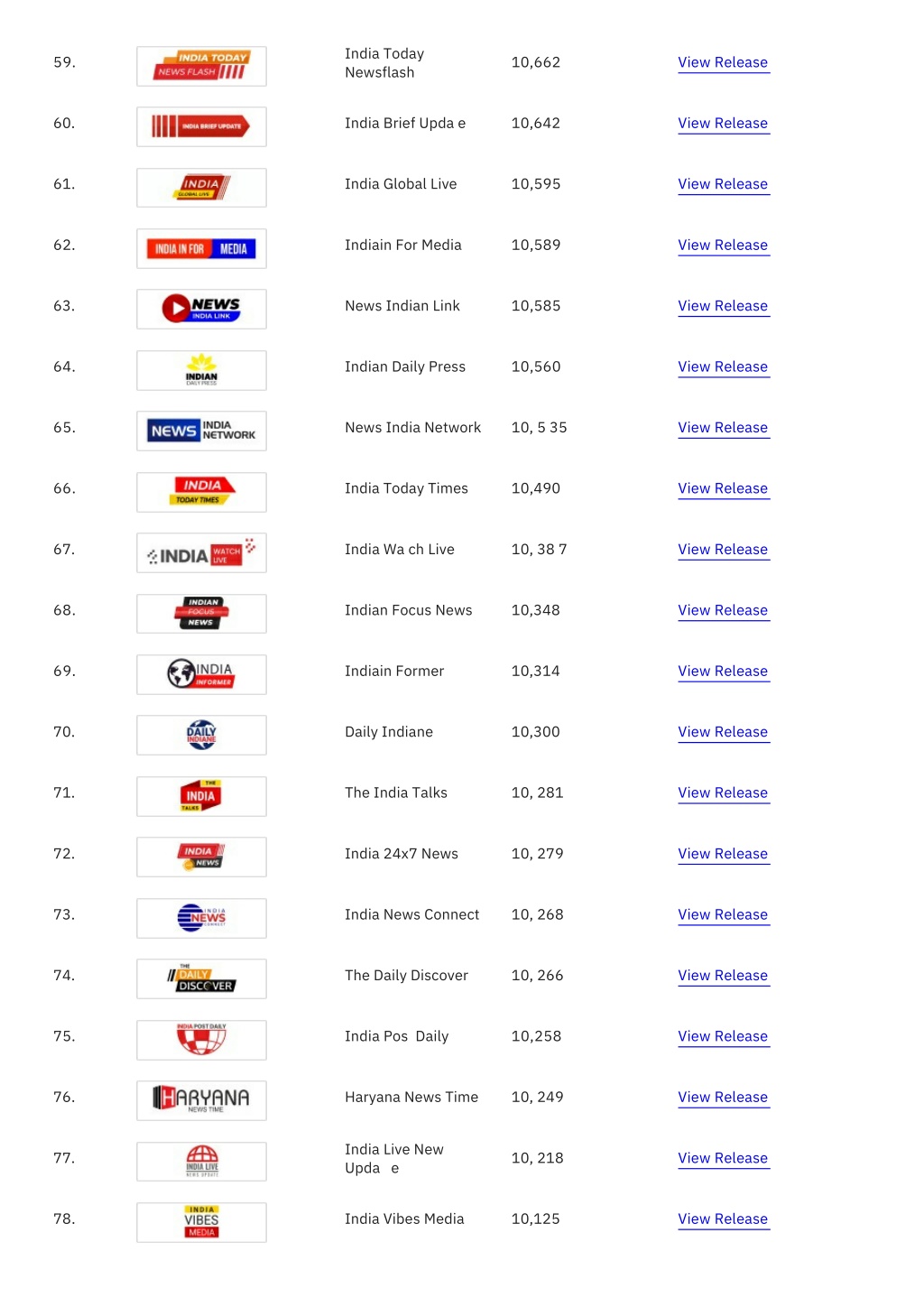Click View Release for The India Talks
924x1307 pixels.
click(723, 793)
